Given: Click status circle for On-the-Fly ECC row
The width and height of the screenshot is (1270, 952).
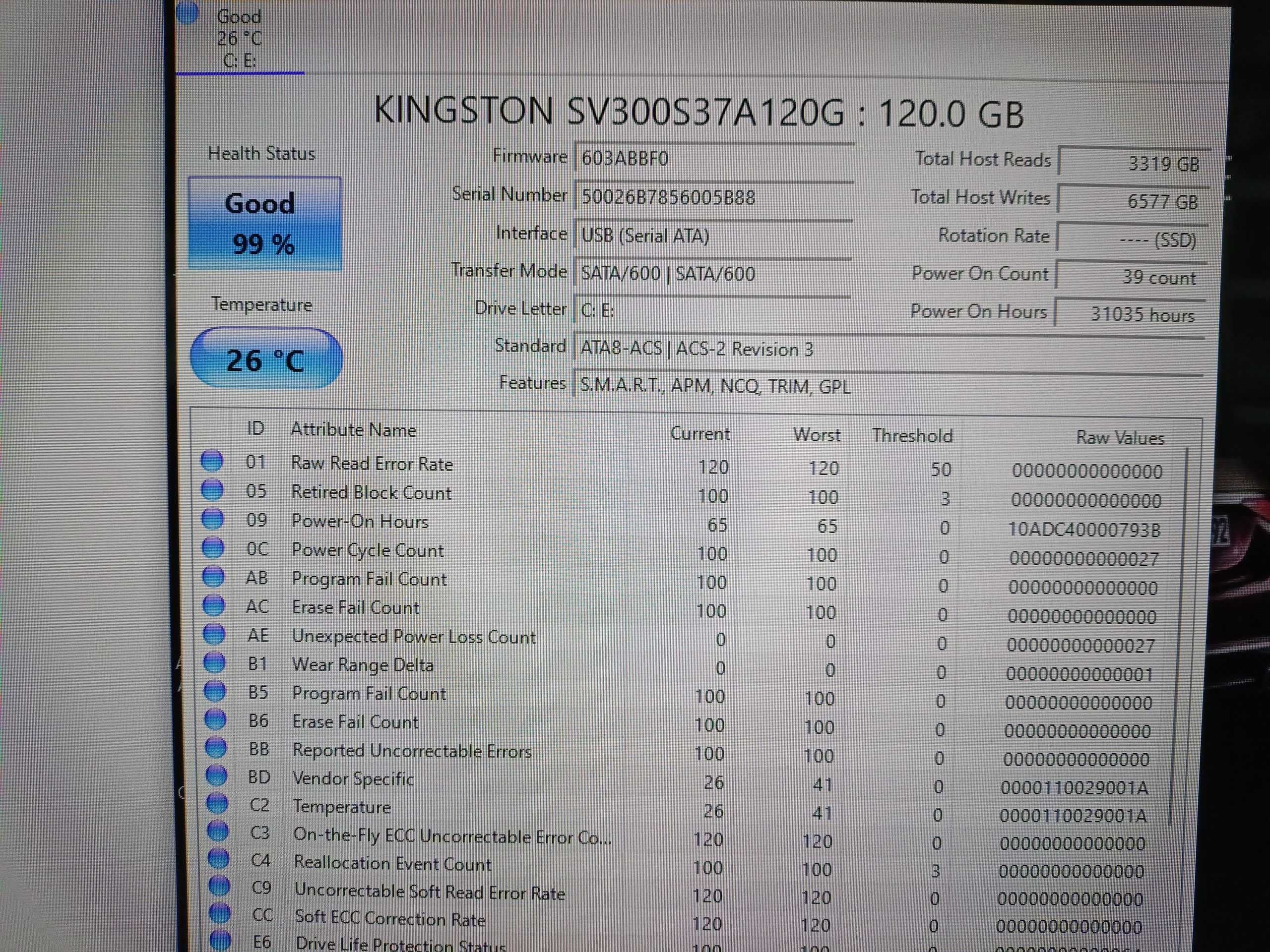Looking at the screenshot, I should point(218,831).
